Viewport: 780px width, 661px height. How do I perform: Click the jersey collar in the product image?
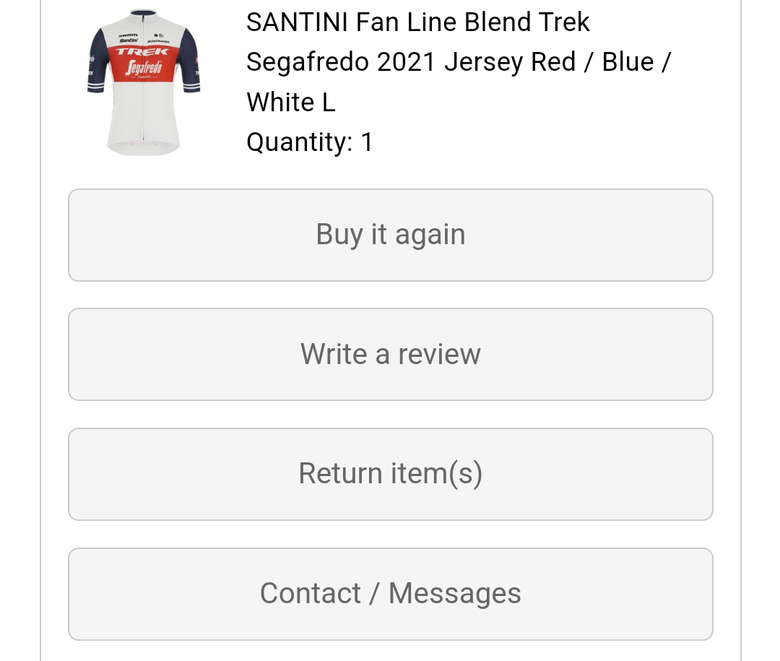pyautogui.click(x=143, y=12)
